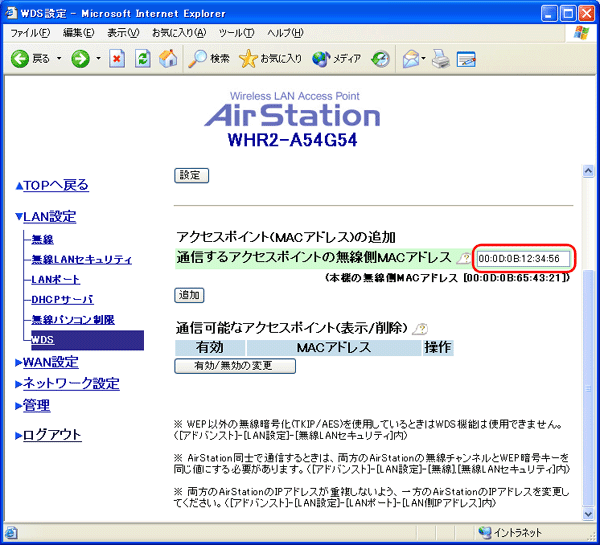The width and height of the screenshot is (600, 545).
Task: Open the 表示(V) menu
Action: click(x=123, y=33)
